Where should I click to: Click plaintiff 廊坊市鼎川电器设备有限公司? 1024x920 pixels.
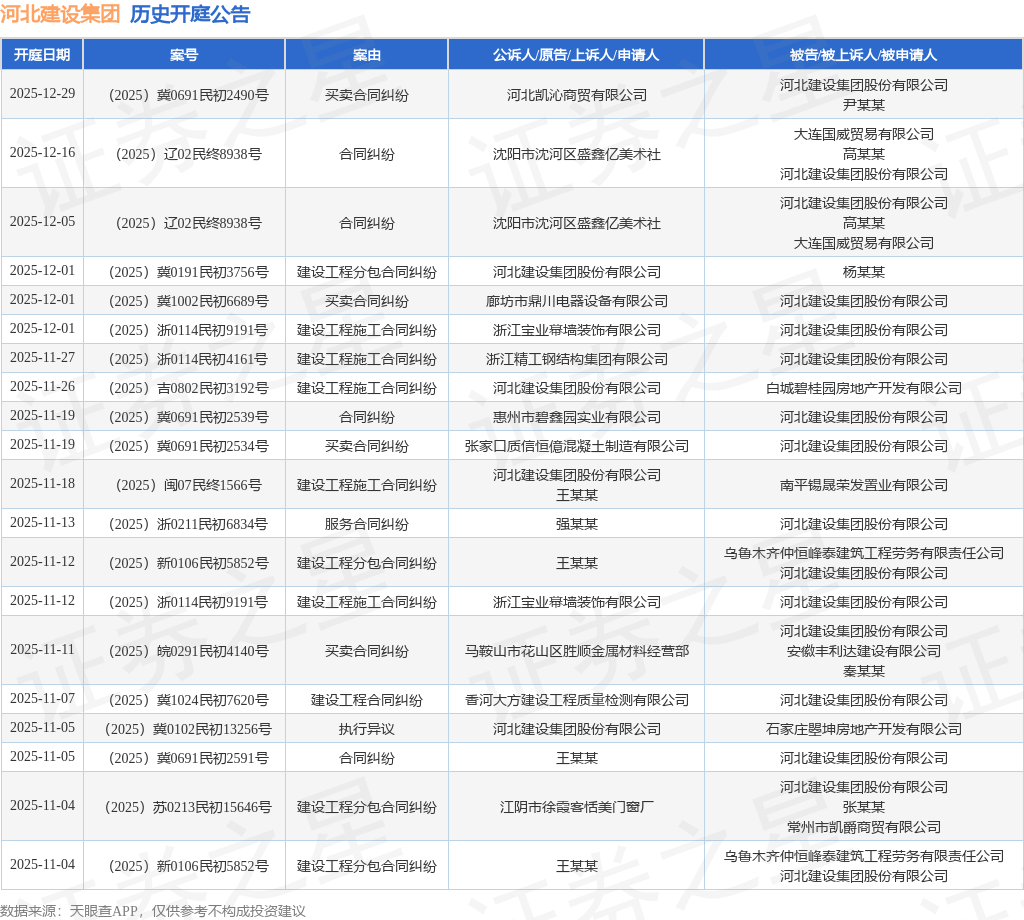pos(577,301)
